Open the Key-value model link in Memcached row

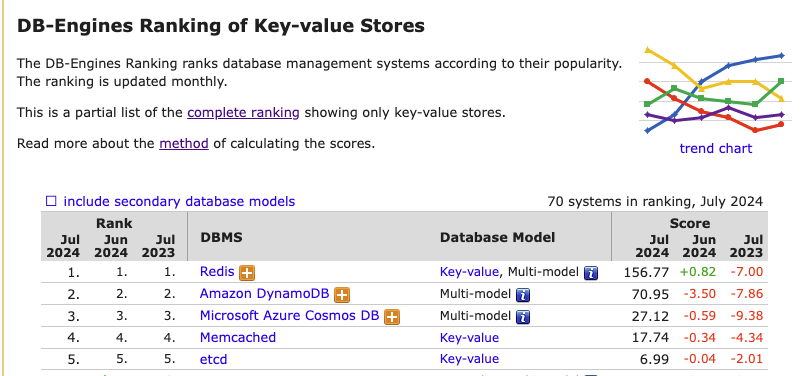[x=469, y=338]
